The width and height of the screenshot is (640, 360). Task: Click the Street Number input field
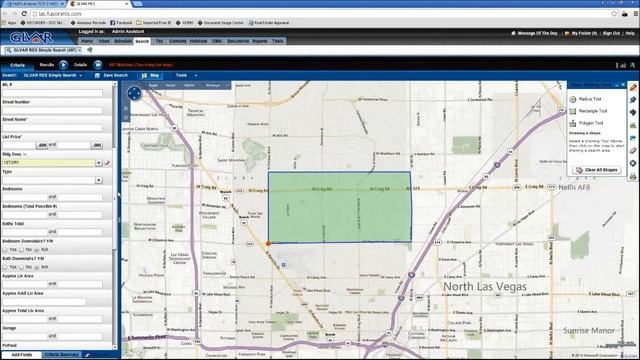[52, 111]
